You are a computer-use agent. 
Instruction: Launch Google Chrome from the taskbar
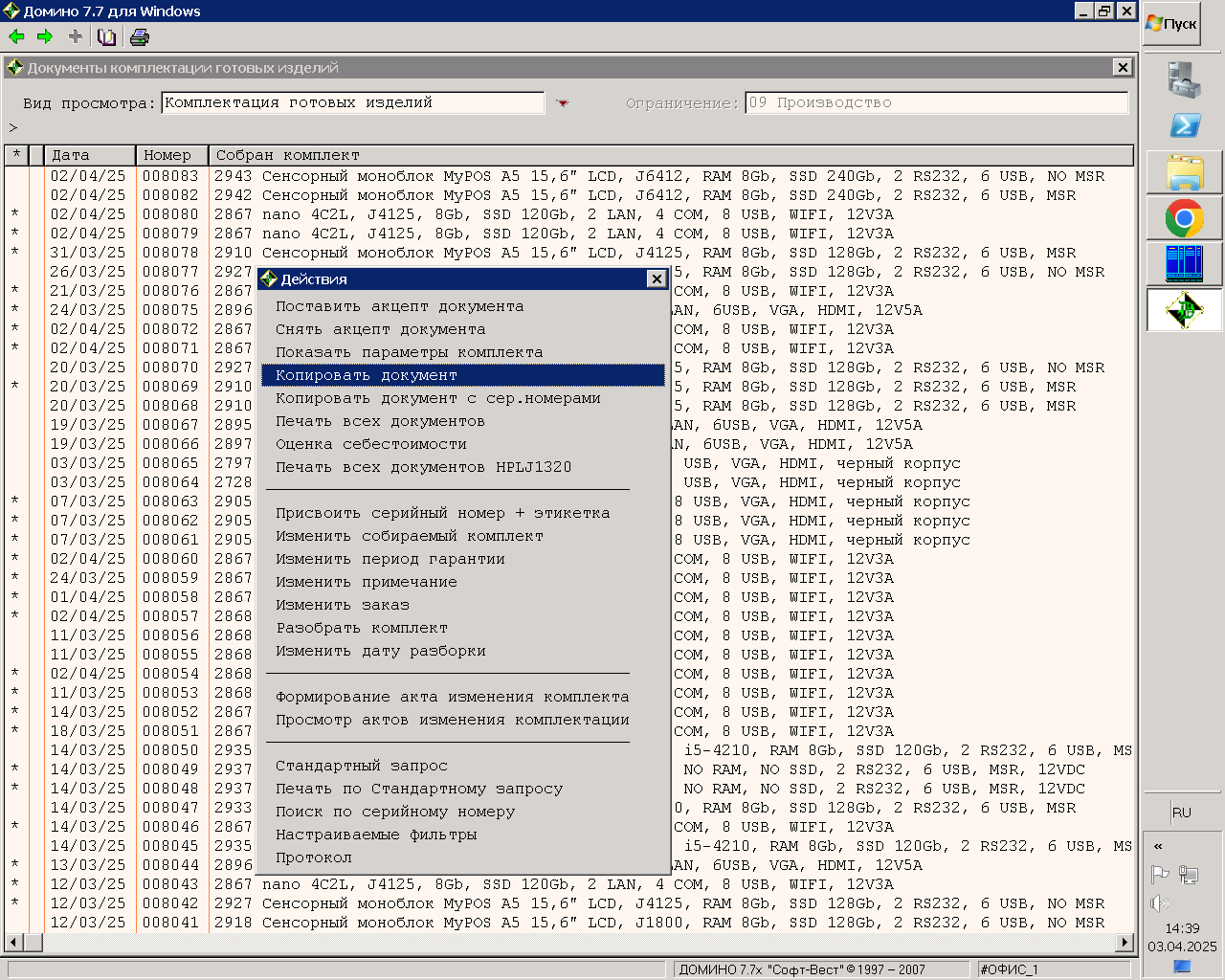coord(1185,219)
